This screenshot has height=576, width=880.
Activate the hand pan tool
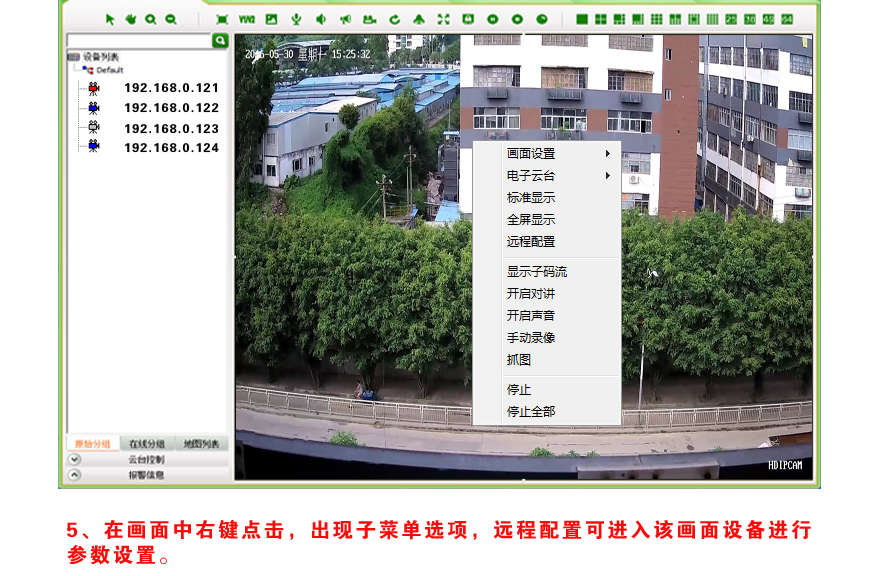[x=130, y=19]
